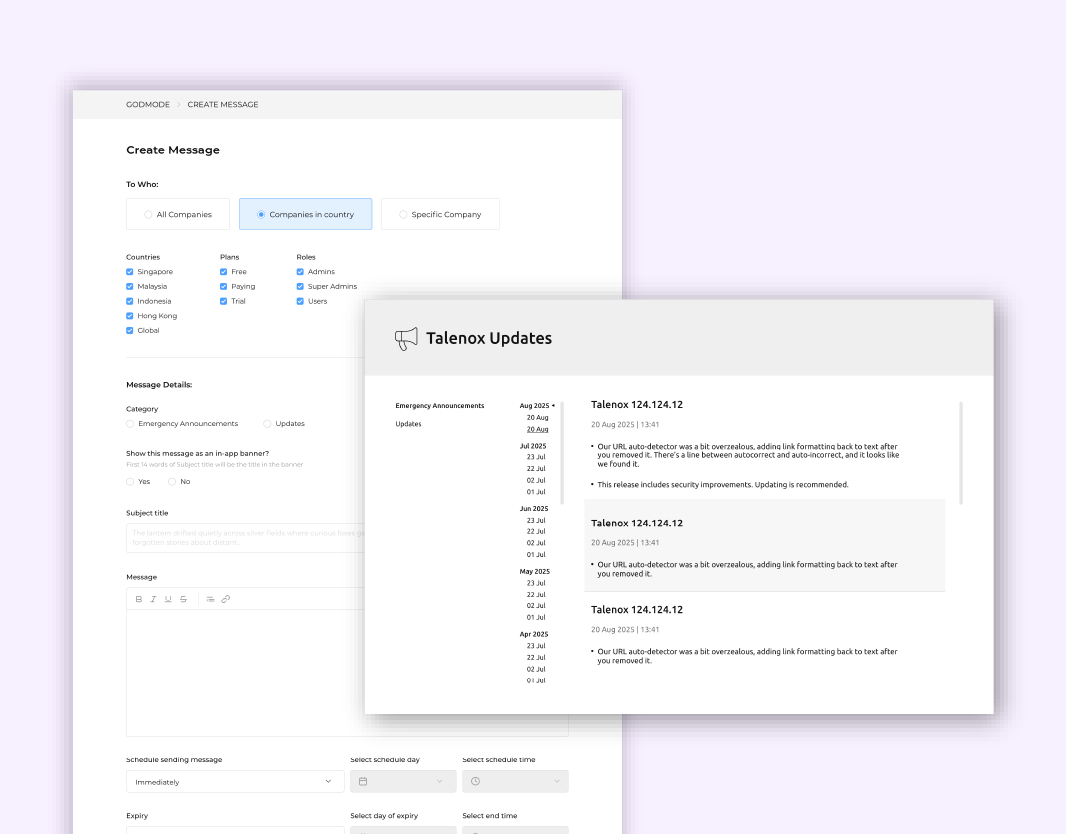Click the clock icon in schedule time field
Screen dimensions: 1066x834
(x=475, y=782)
